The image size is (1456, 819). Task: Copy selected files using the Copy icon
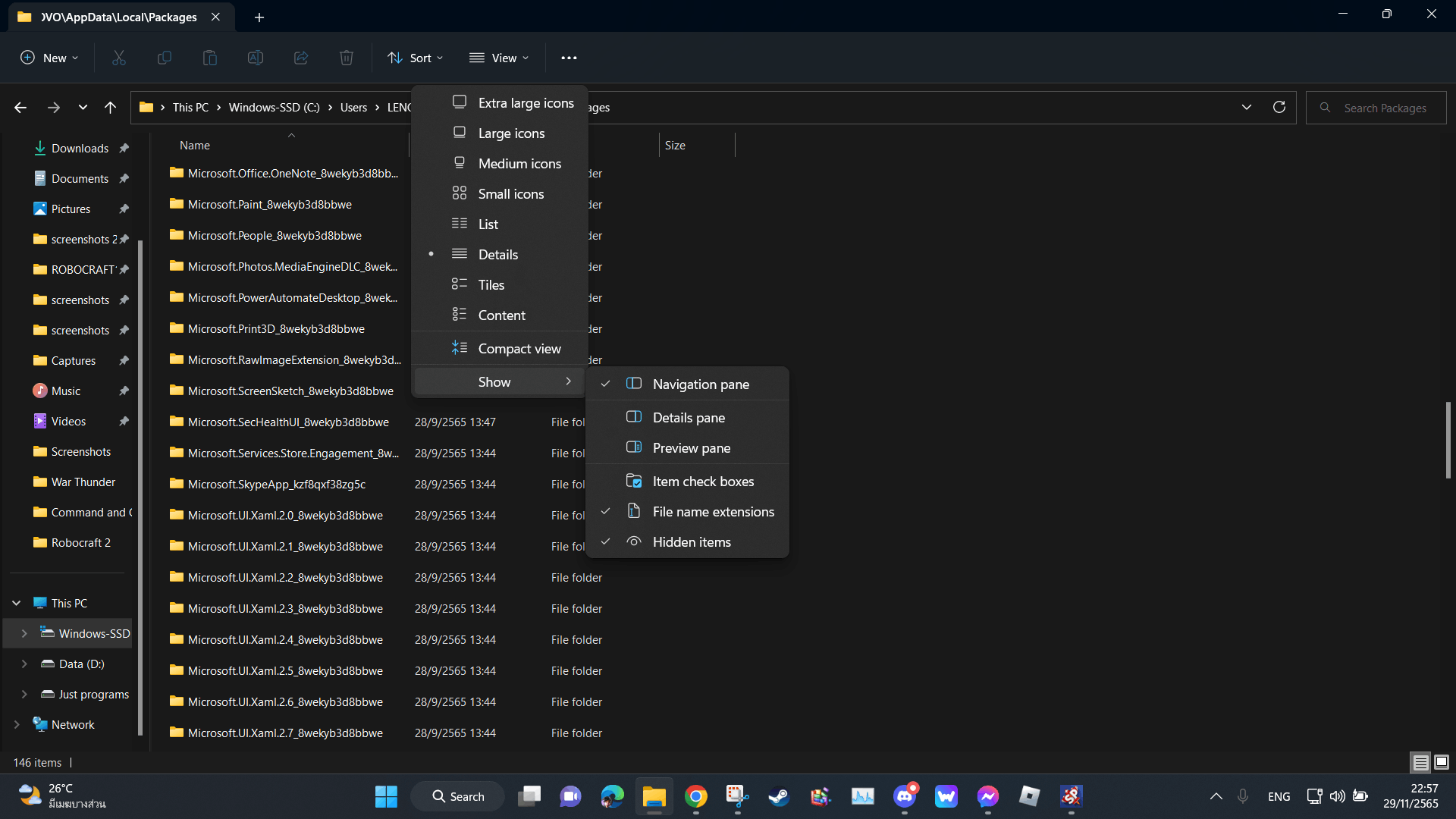[164, 57]
